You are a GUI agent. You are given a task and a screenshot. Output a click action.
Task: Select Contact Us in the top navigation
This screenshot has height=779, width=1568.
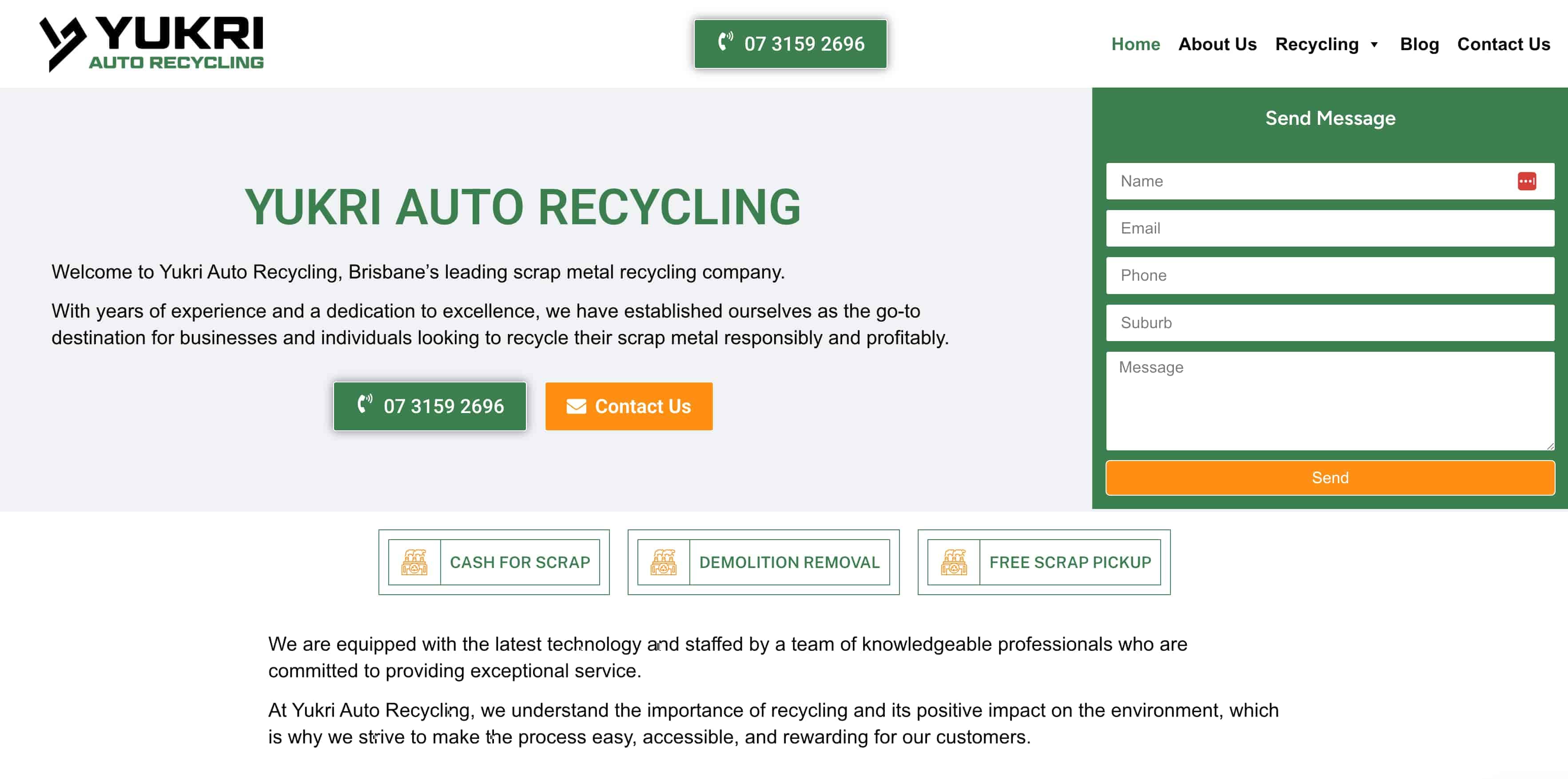(1503, 44)
